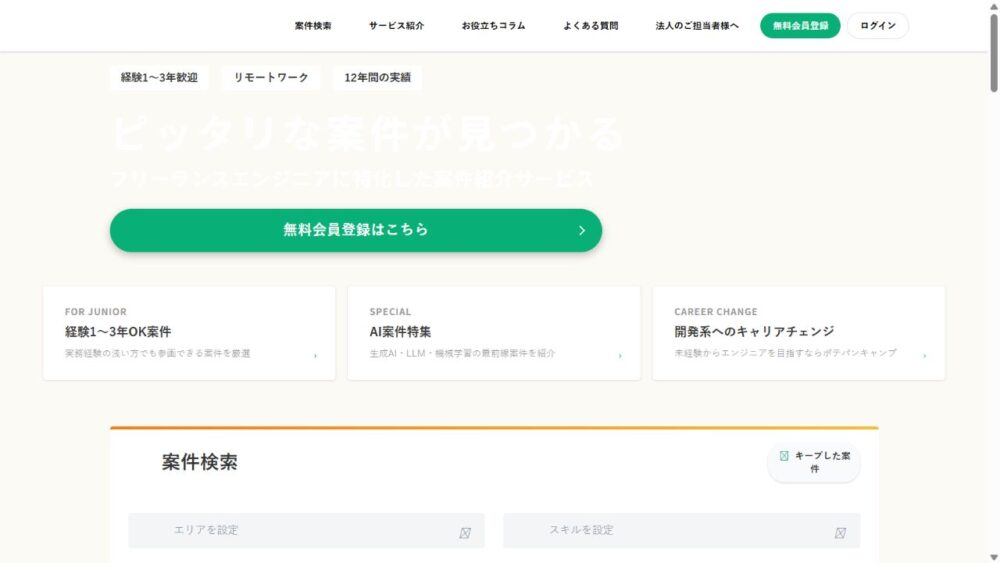Click the scrollbar up arrow
1000x563 pixels.
pyautogui.click(x=994, y=6)
